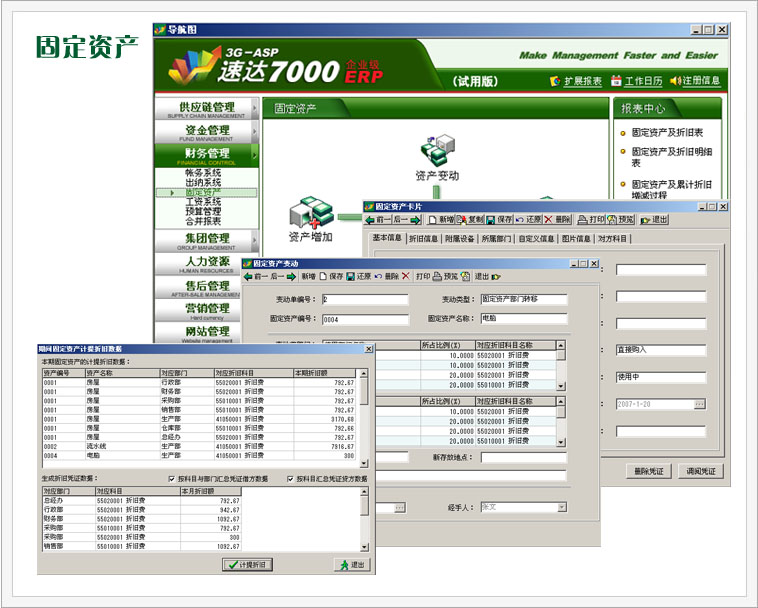Click 新增 in 固定资产卡片 toolbar
758x608 pixels.
(441, 220)
